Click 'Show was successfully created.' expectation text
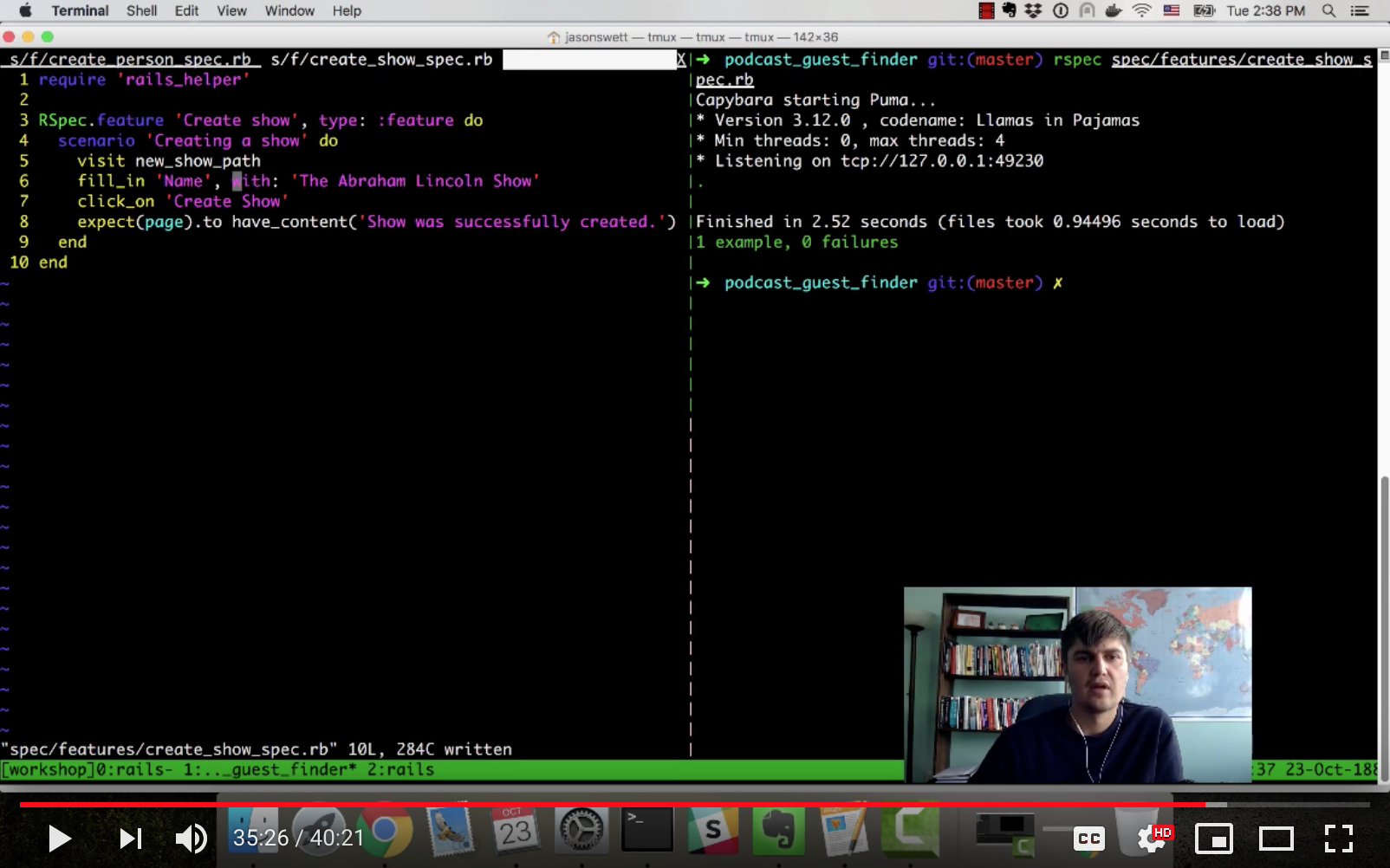Screen dimensions: 1390x868 pyautogui.click(x=511, y=222)
